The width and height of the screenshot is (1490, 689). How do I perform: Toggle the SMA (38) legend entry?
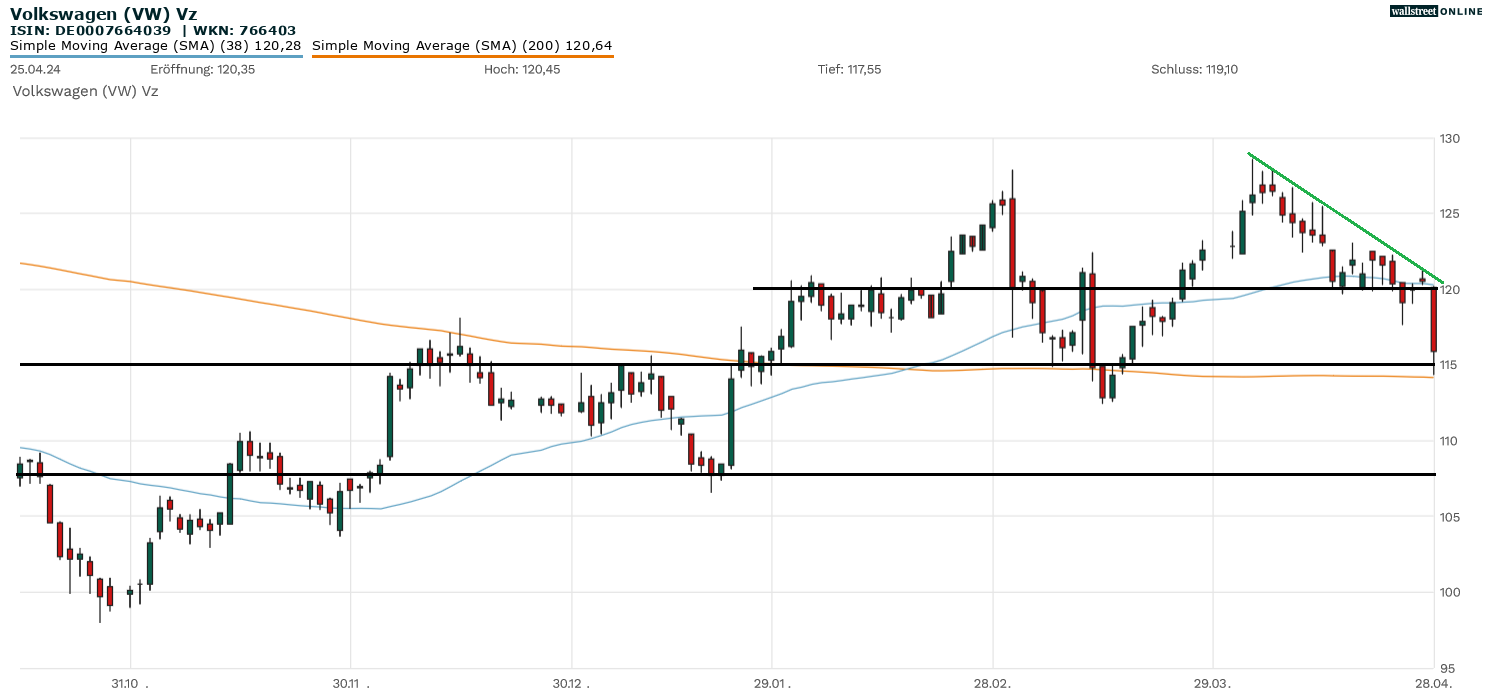(156, 45)
